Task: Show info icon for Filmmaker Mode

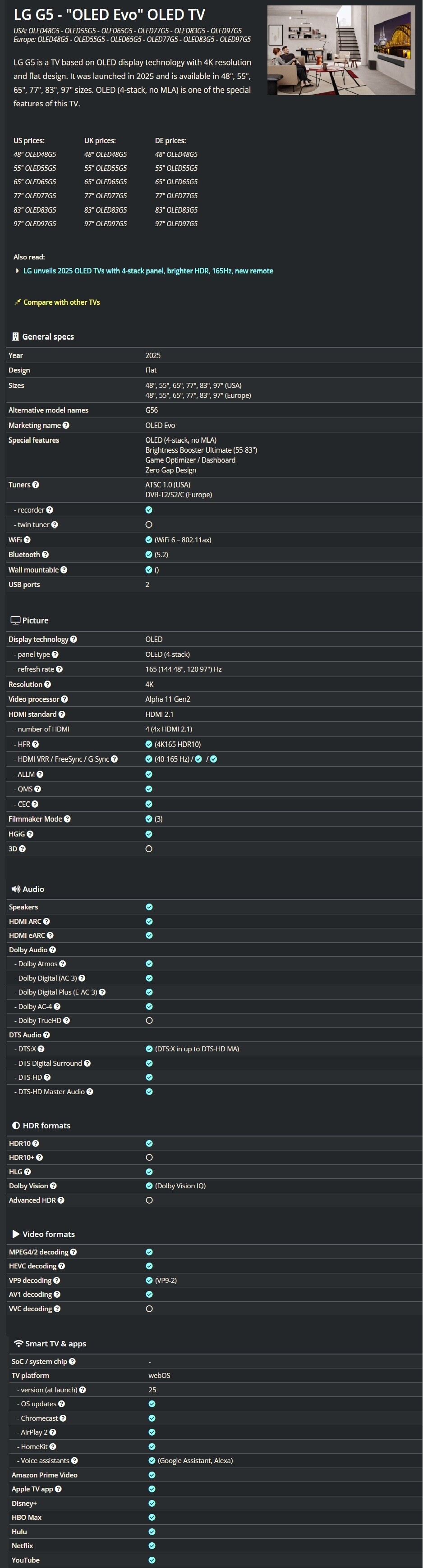Action: pos(67,819)
